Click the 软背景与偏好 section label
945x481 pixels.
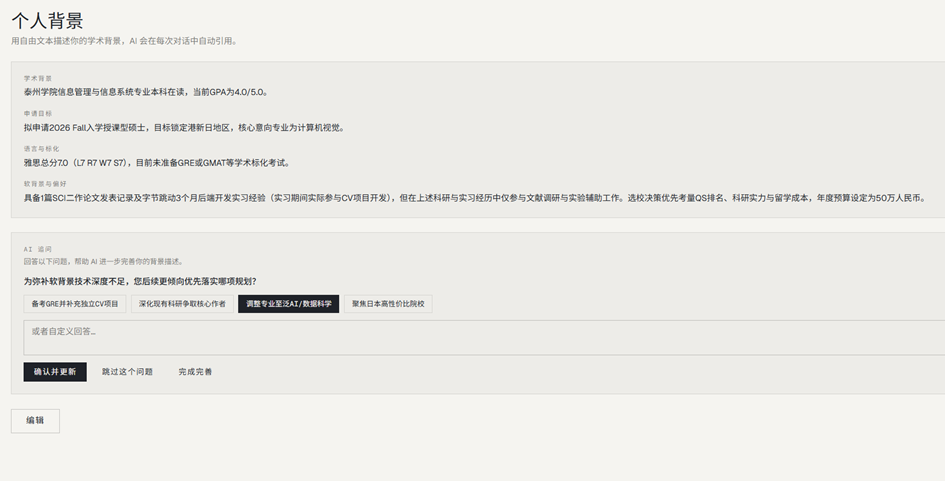point(45,183)
